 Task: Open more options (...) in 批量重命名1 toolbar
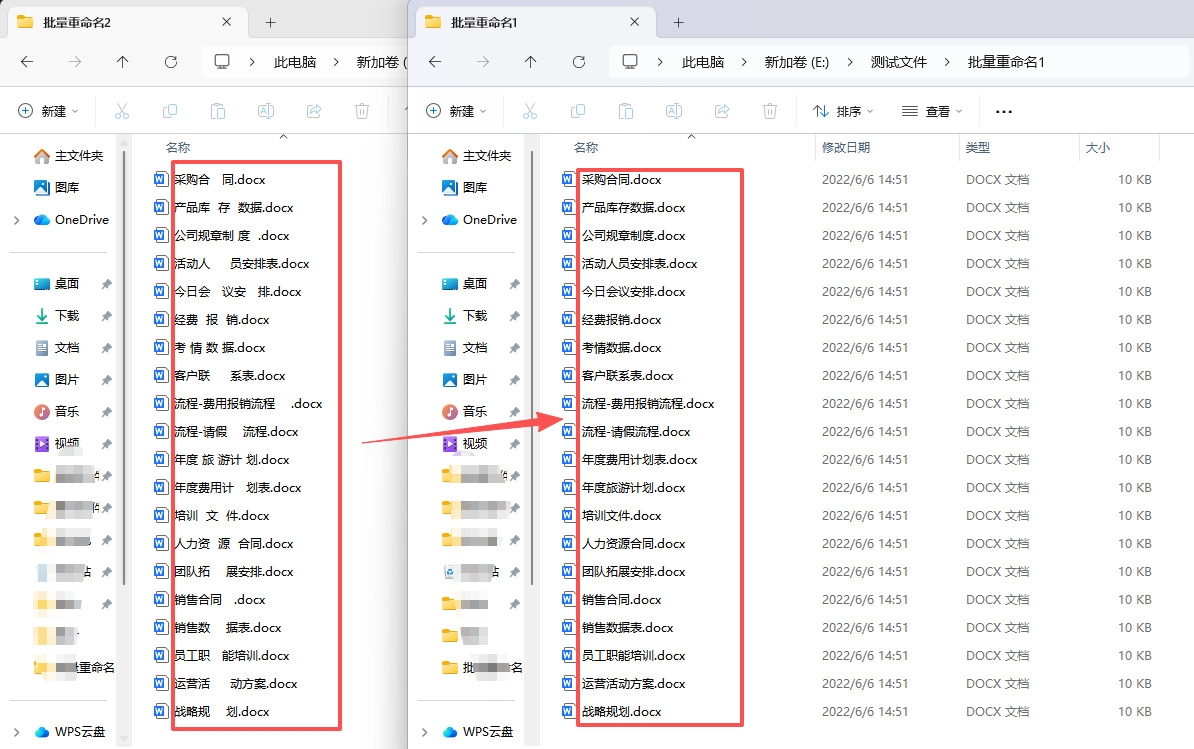pyautogui.click(x=1004, y=112)
